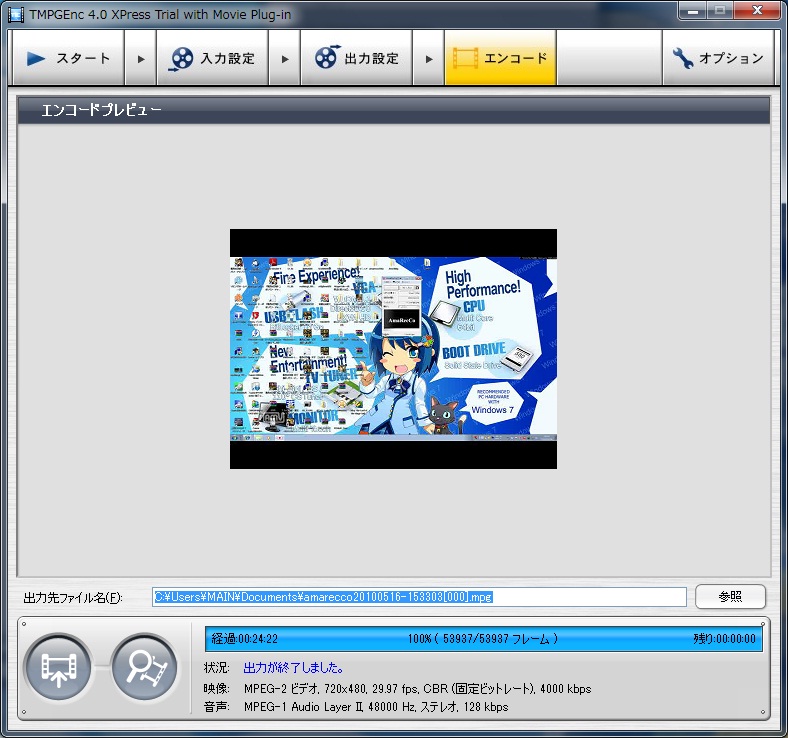
Task: Open the スタート (Start) stage tab
Action: coord(68,58)
